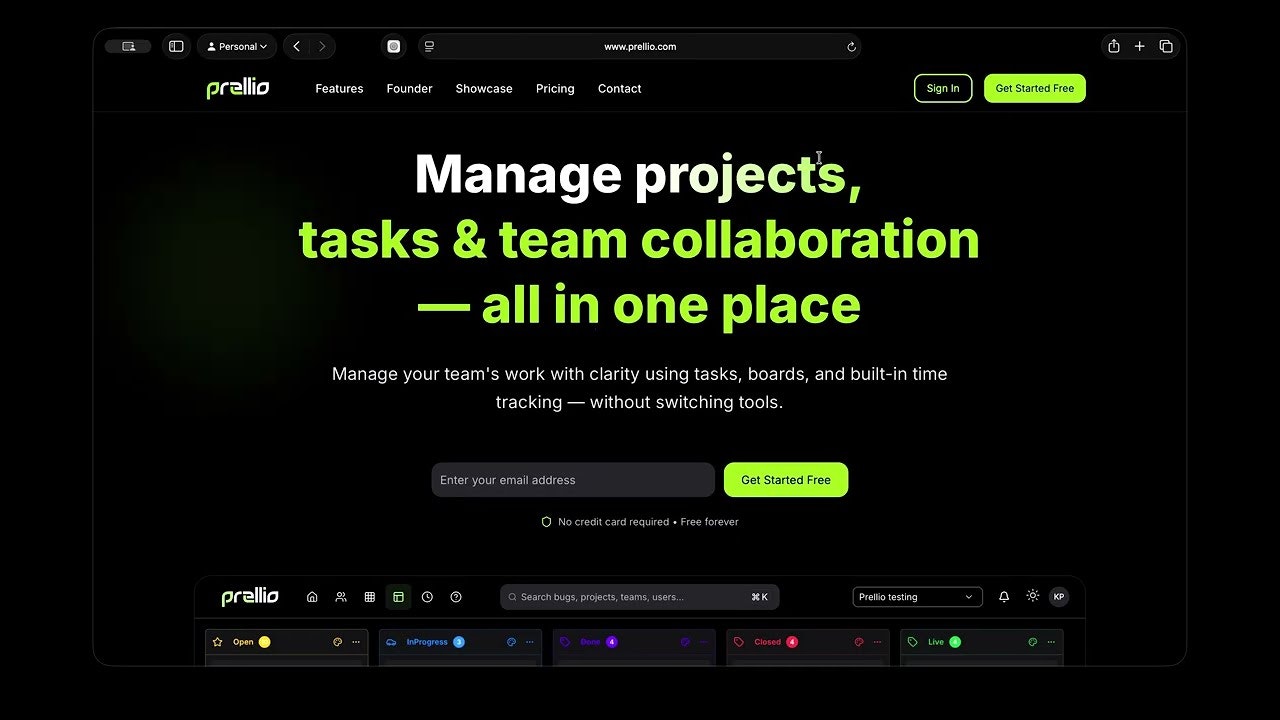Open the Personal profile dropdown
This screenshot has height=720, width=1280.
point(237,46)
